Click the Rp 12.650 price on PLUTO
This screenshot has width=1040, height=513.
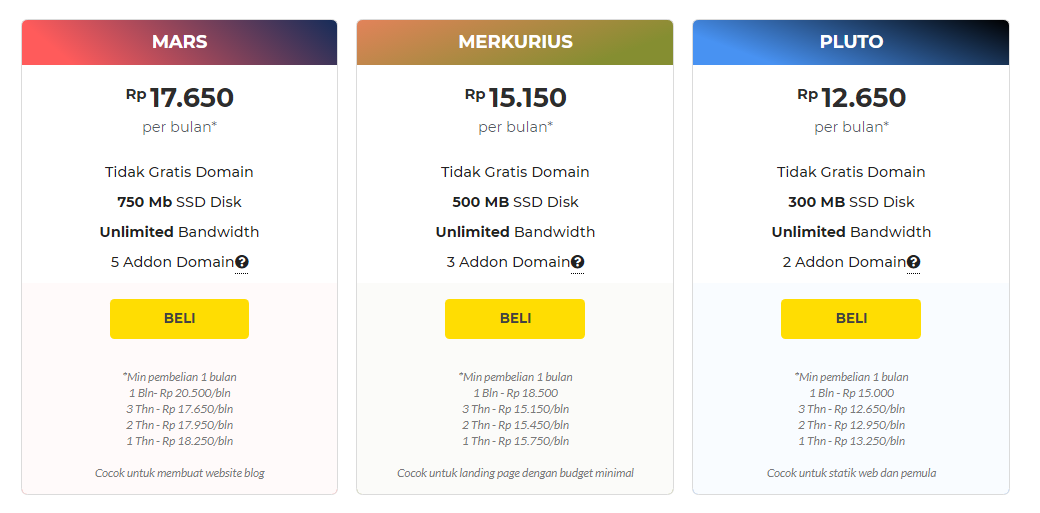(852, 98)
